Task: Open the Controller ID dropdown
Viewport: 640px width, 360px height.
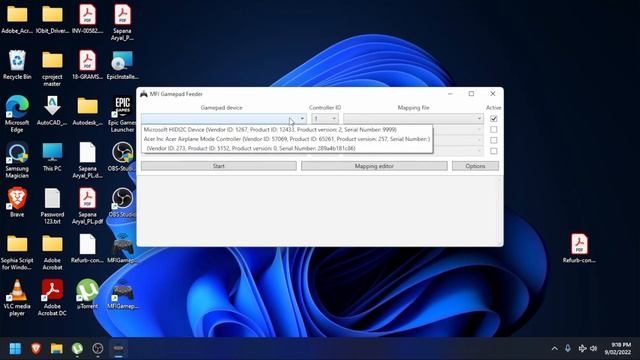Action: (x=325, y=118)
